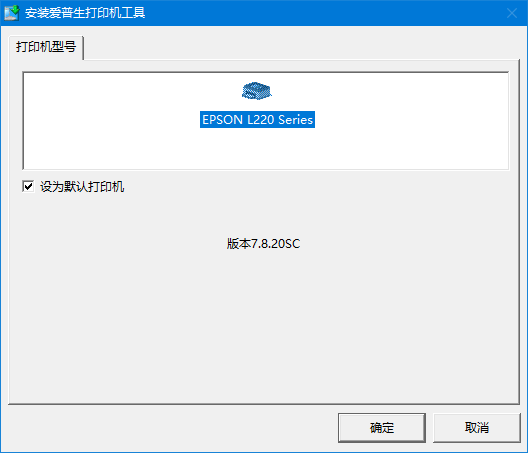
Task: Click the 版本7.8.20SC version text
Action: [263, 244]
